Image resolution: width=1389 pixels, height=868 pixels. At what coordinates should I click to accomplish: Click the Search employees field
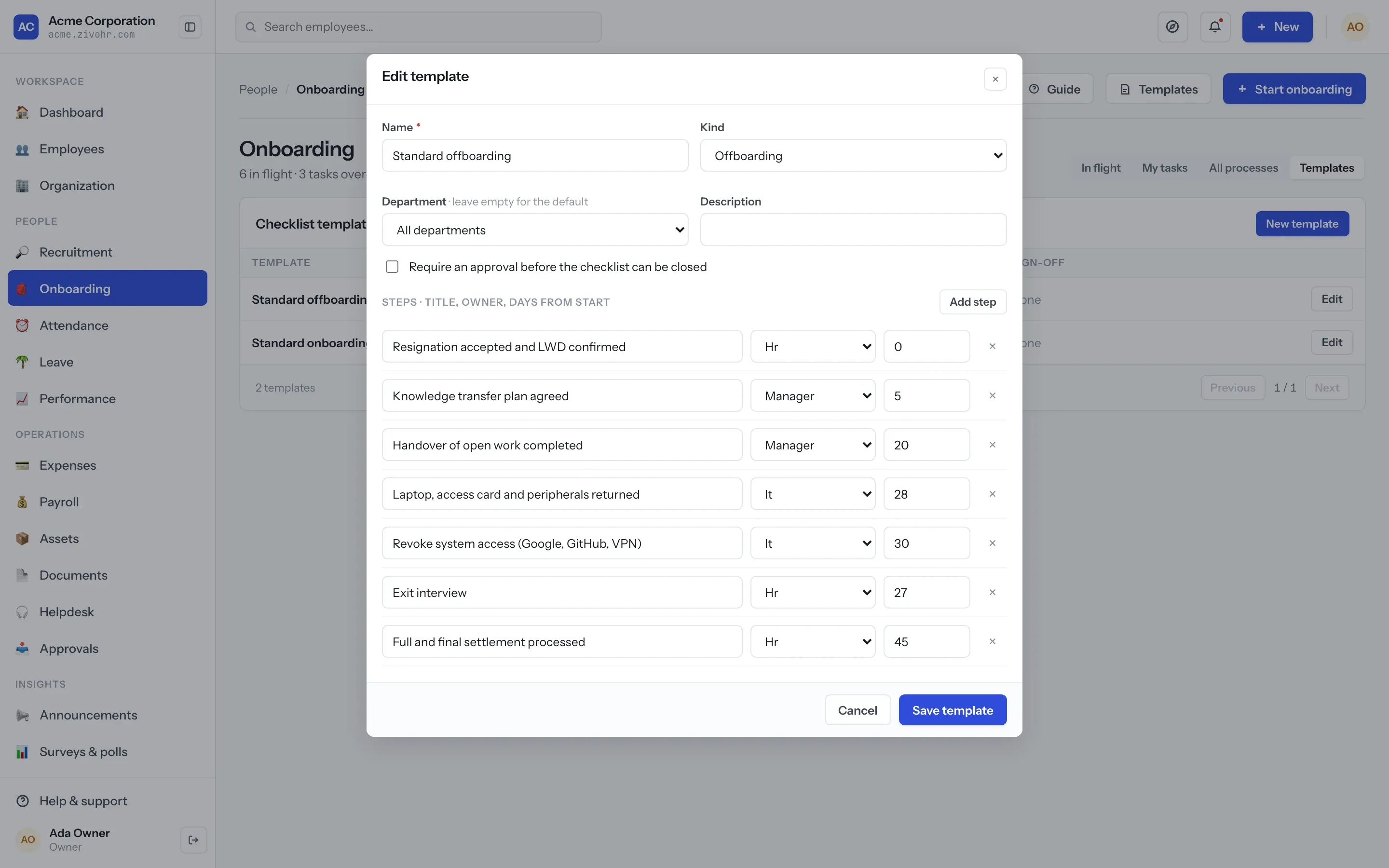(x=419, y=27)
